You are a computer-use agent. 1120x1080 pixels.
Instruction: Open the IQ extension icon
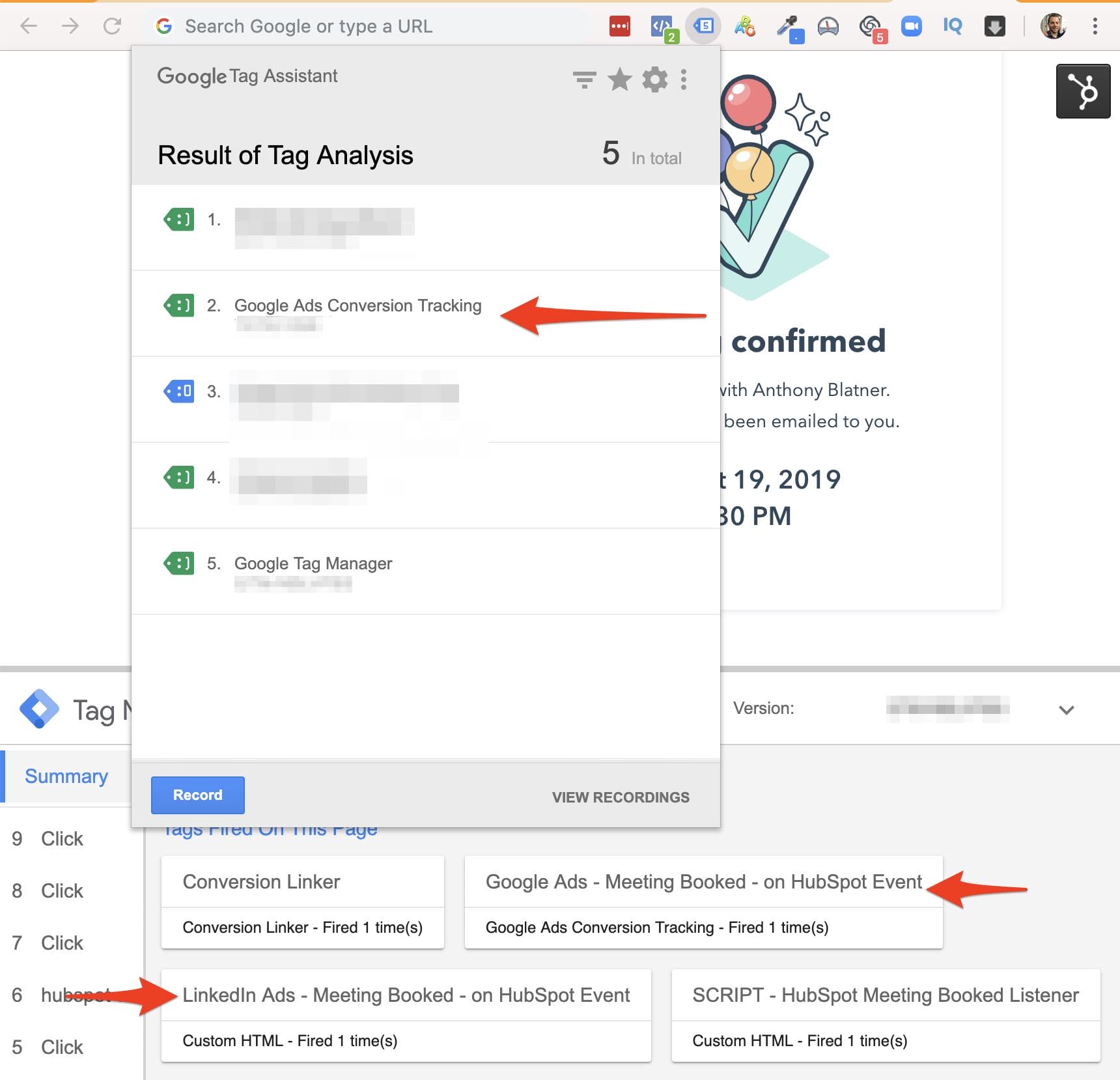tap(953, 26)
